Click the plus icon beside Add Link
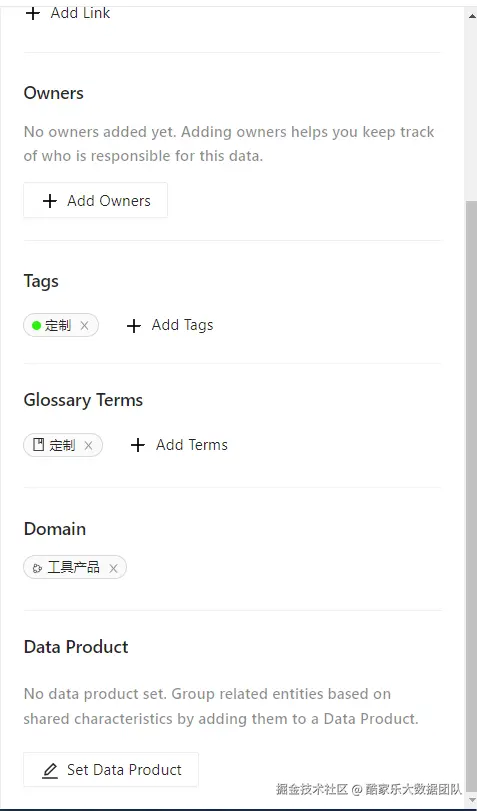The image size is (477, 811). coord(33,13)
